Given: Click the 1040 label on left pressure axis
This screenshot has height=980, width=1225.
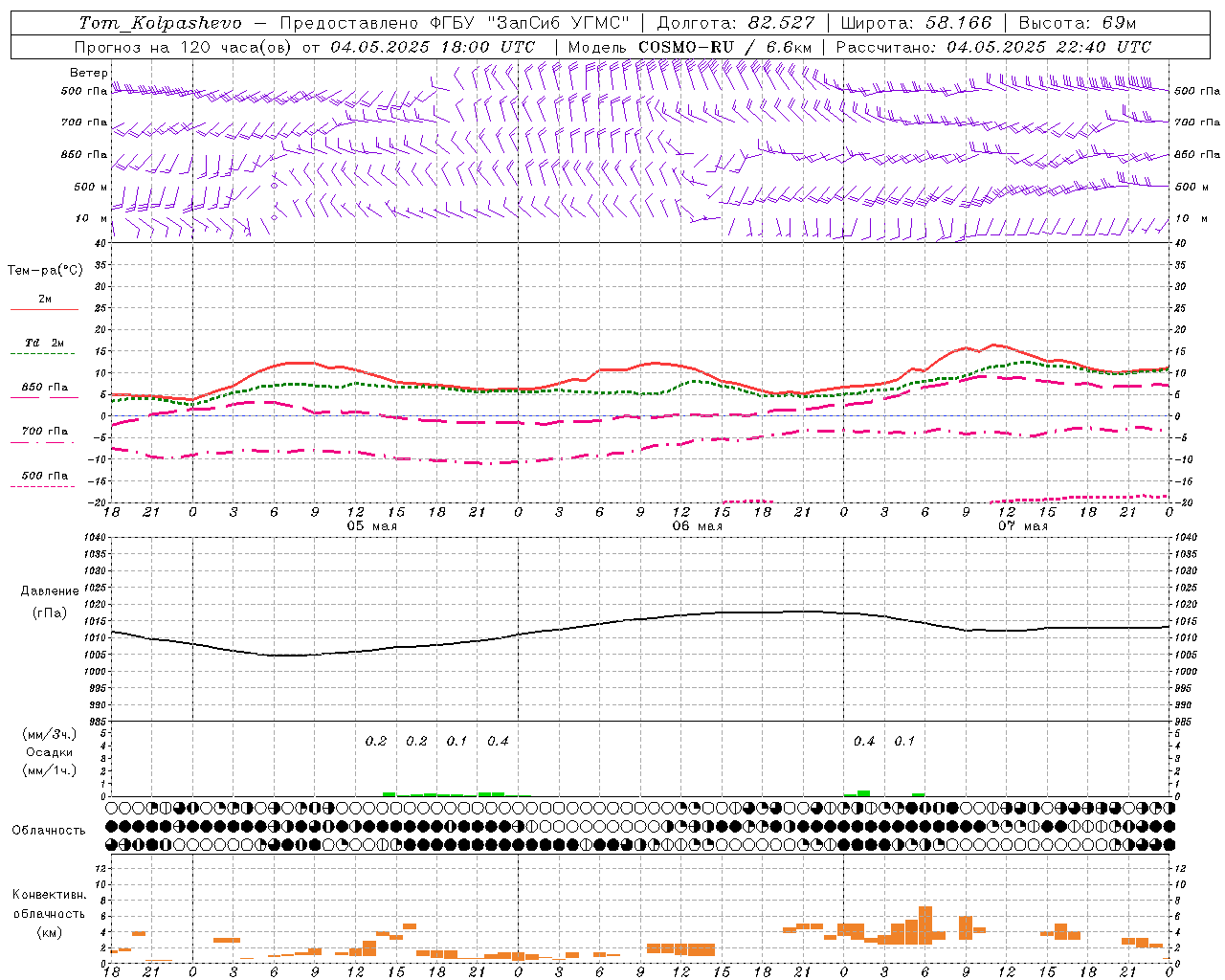Looking at the screenshot, I should pyautogui.click(x=97, y=538).
